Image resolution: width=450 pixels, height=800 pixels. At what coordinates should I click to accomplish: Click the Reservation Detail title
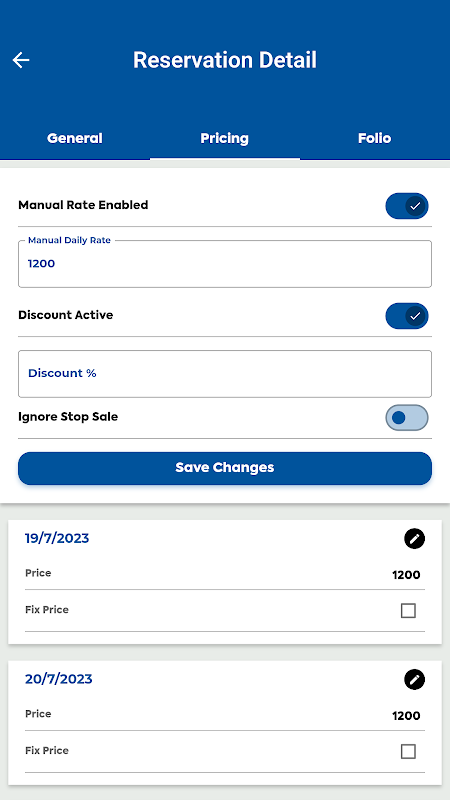pos(225,60)
